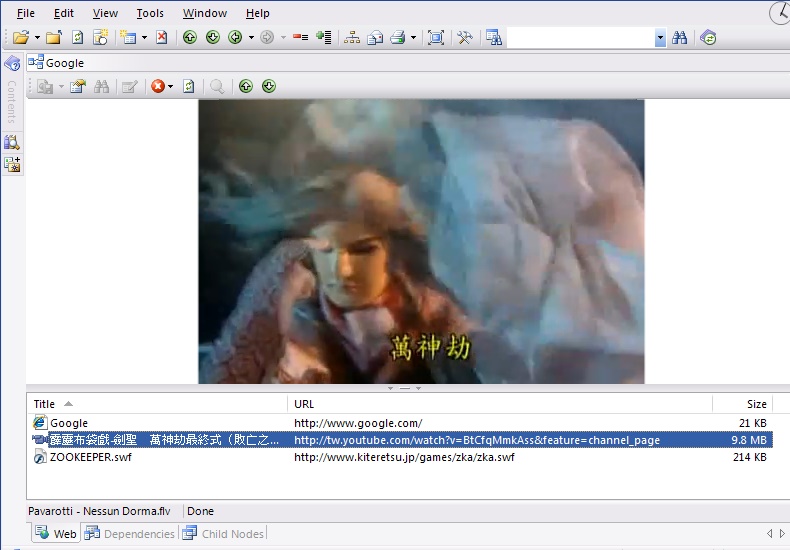
Task: Sort list by Title column header
Action: coord(157,404)
